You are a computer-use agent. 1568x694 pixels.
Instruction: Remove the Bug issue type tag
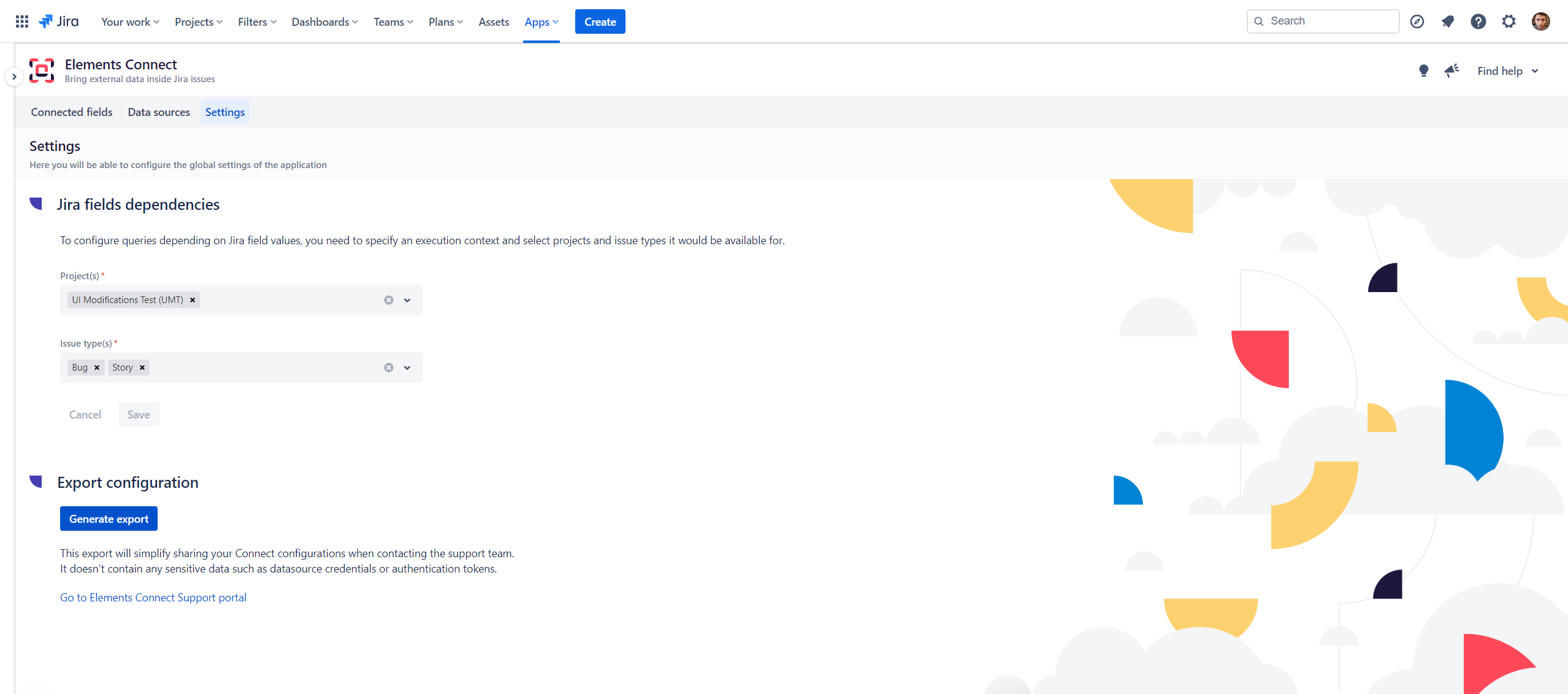coord(97,368)
